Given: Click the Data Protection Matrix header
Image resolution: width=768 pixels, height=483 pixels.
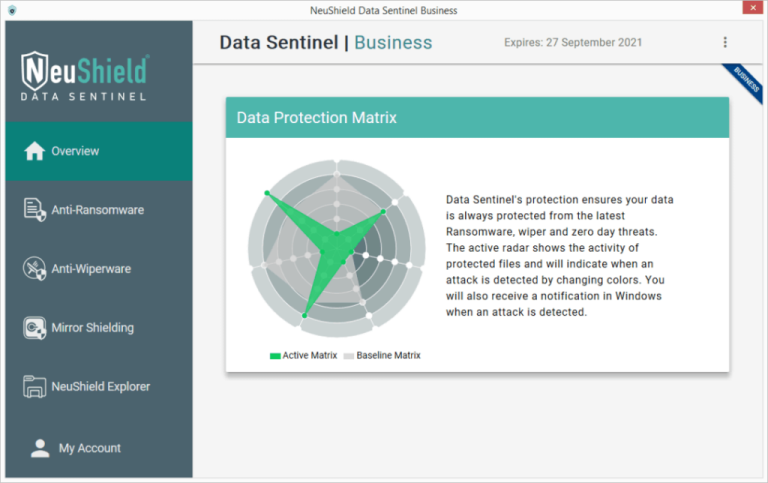Looking at the screenshot, I should (x=477, y=118).
